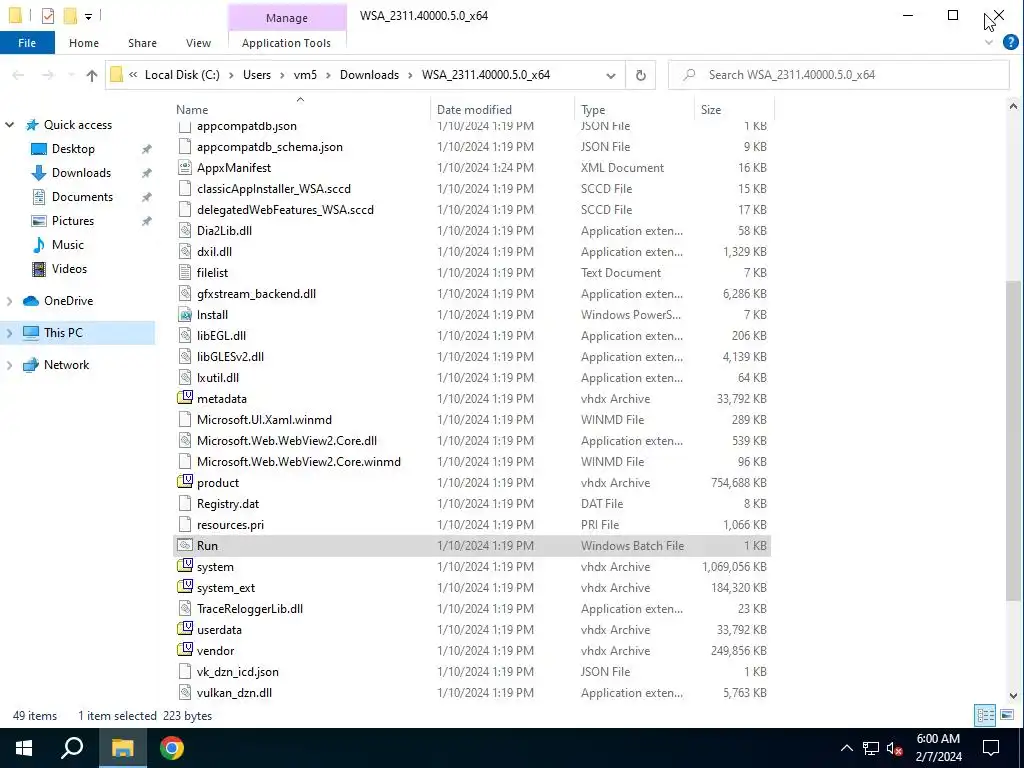Navigate to Local Disk (C:) breadcrumb

(182, 75)
